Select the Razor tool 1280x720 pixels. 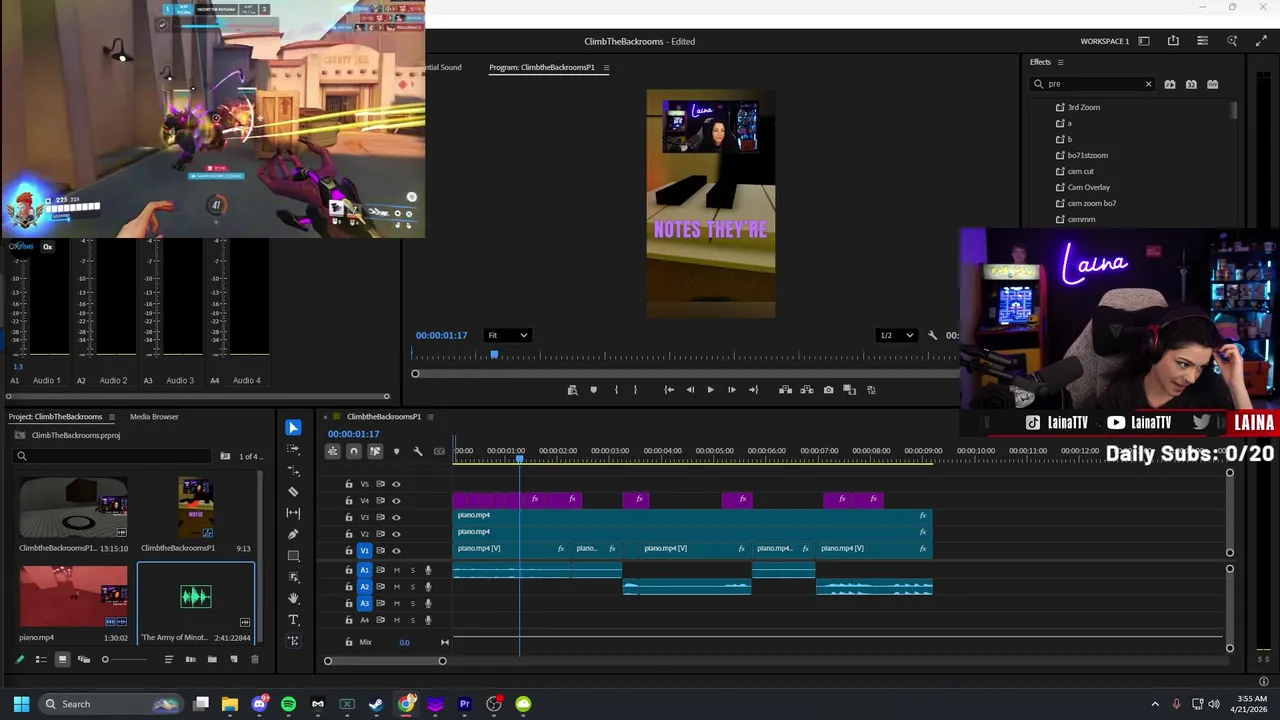(x=293, y=492)
